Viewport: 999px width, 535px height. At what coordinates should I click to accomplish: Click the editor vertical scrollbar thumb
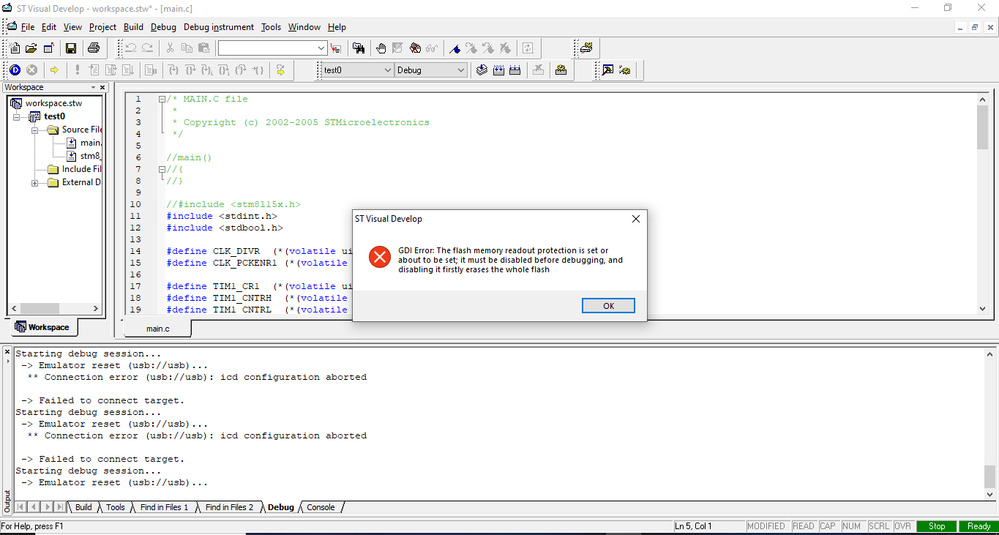click(x=982, y=127)
